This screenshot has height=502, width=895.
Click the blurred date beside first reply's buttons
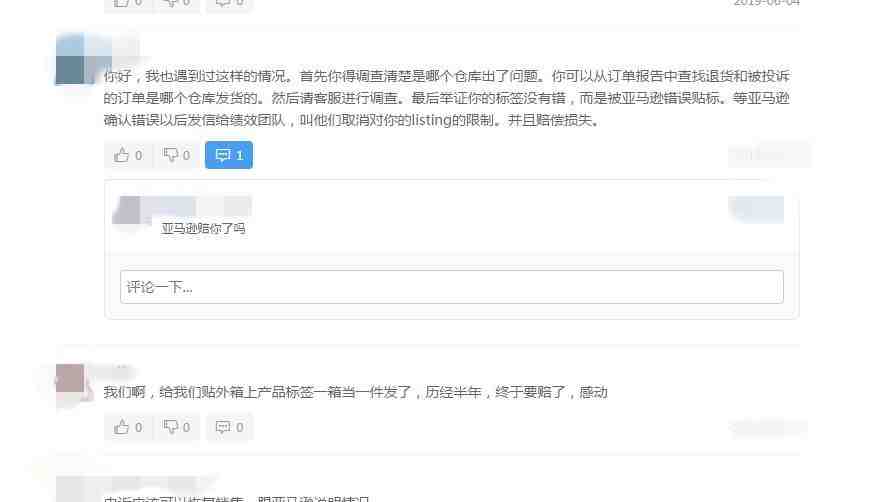pyautogui.click(x=769, y=155)
